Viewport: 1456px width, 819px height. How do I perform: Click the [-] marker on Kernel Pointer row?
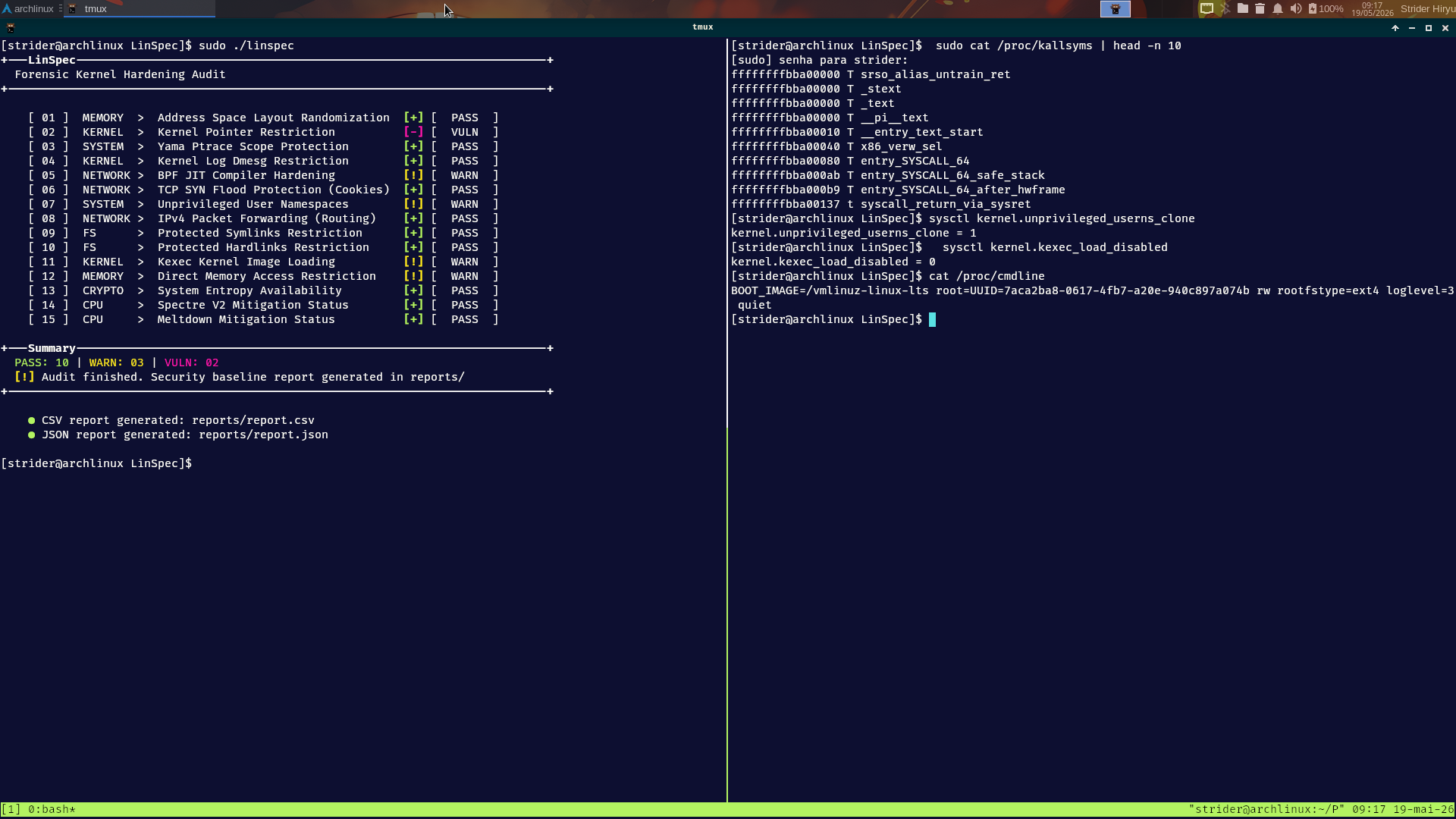[413, 132]
